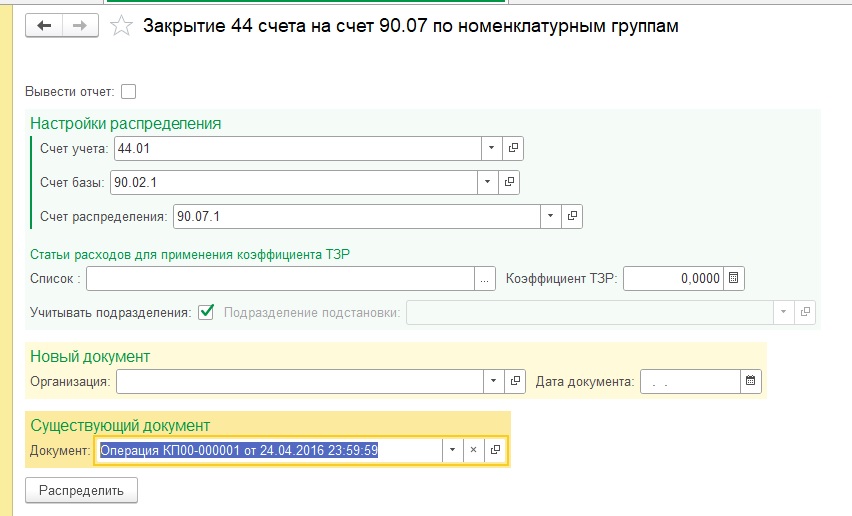Clear the Документ field with the X
The width and height of the screenshot is (852, 516).
pos(473,450)
